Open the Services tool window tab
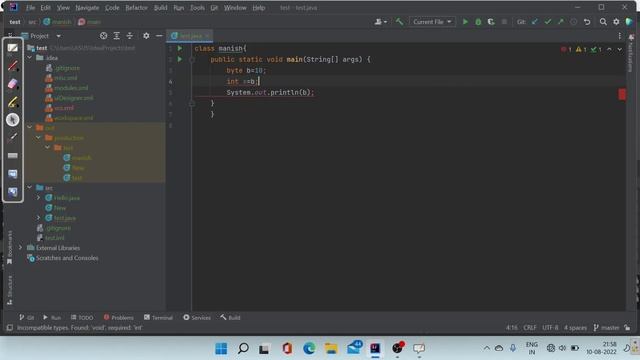Image resolution: width=640 pixels, height=360 pixels. [x=197, y=317]
